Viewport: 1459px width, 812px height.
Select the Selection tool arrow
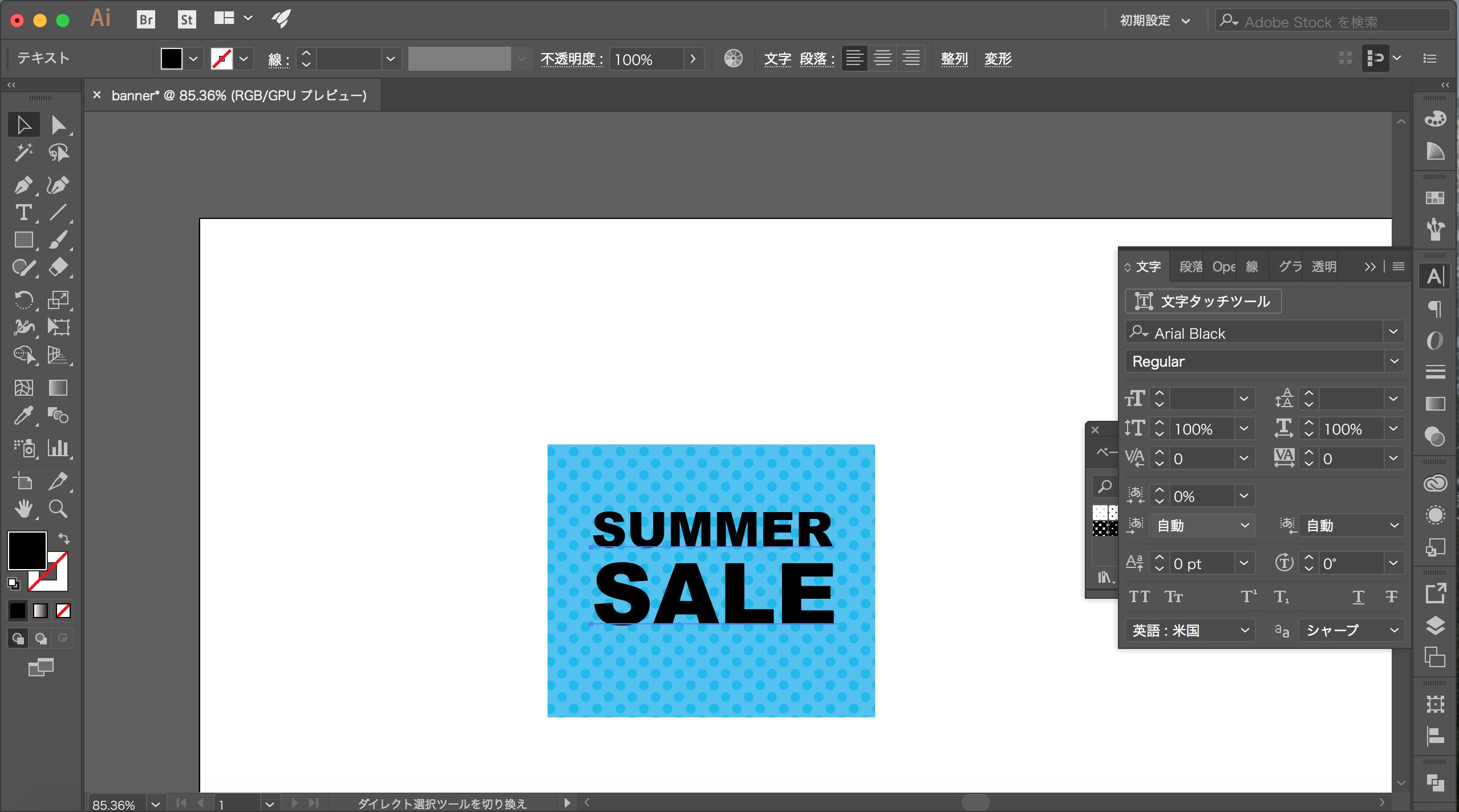(23, 125)
